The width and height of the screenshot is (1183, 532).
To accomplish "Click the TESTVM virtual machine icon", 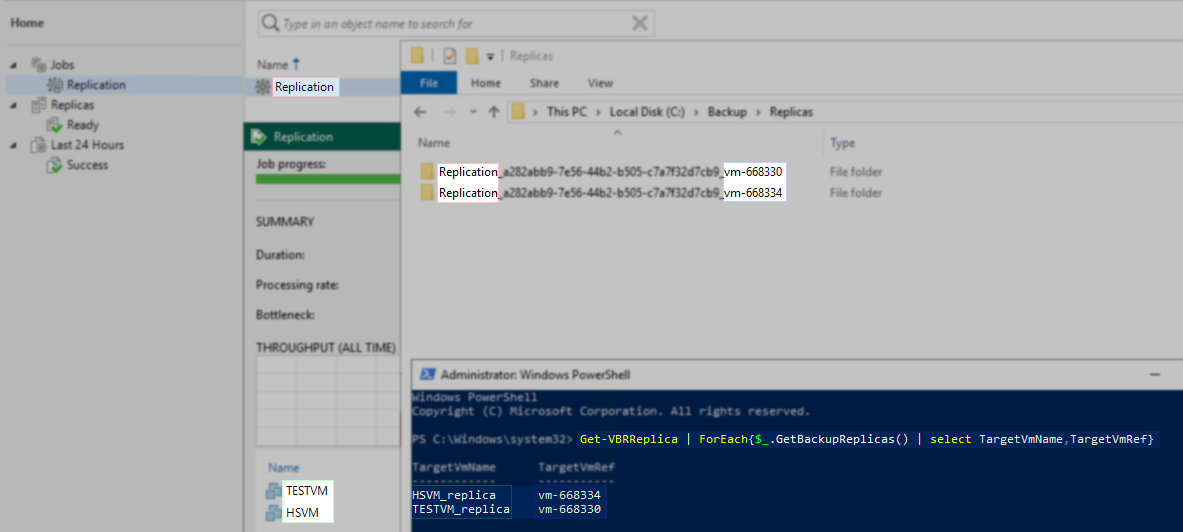I will [x=273, y=491].
